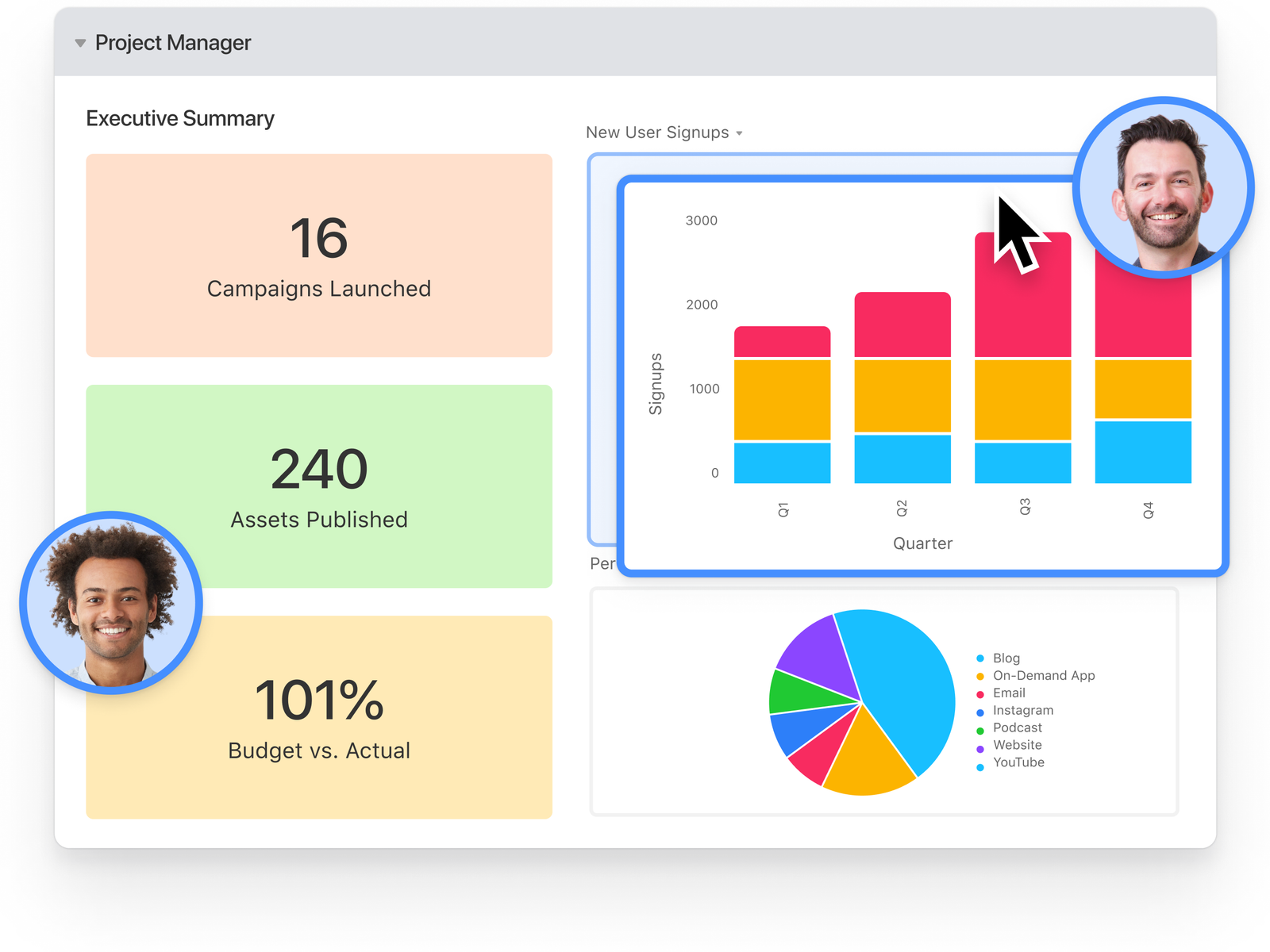Click the curly-haired man's profile avatar
Image resolution: width=1270 pixels, height=952 pixels.
pyautogui.click(x=111, y=603)
